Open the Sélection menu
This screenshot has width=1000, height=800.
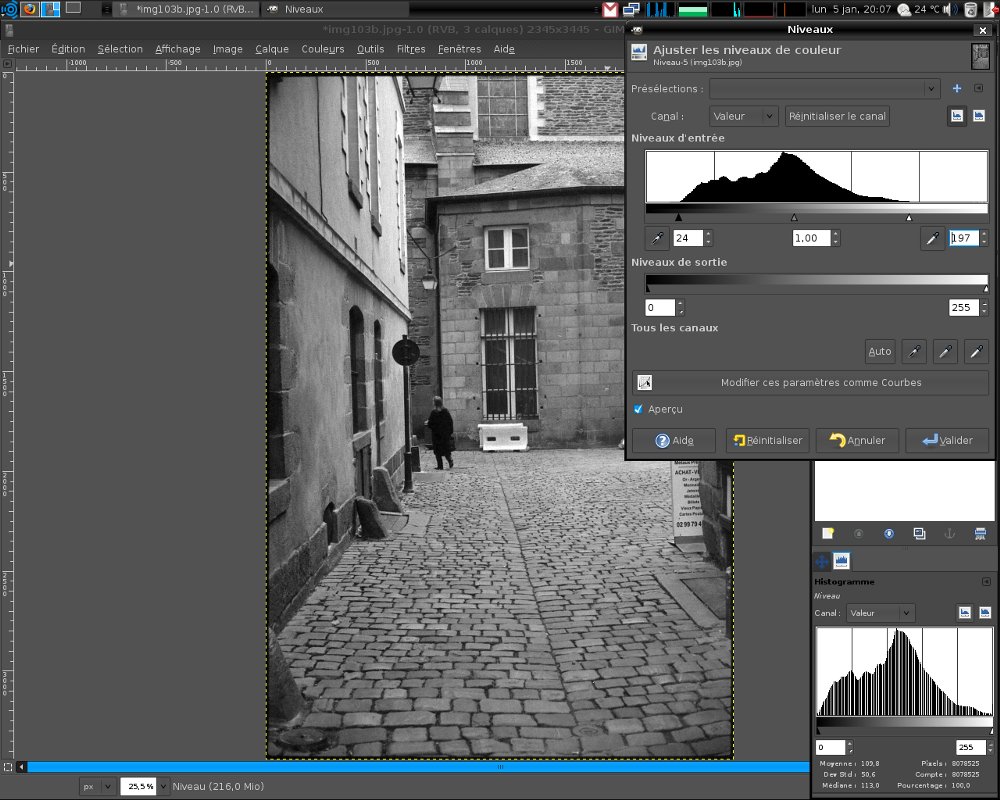[120, 49]
